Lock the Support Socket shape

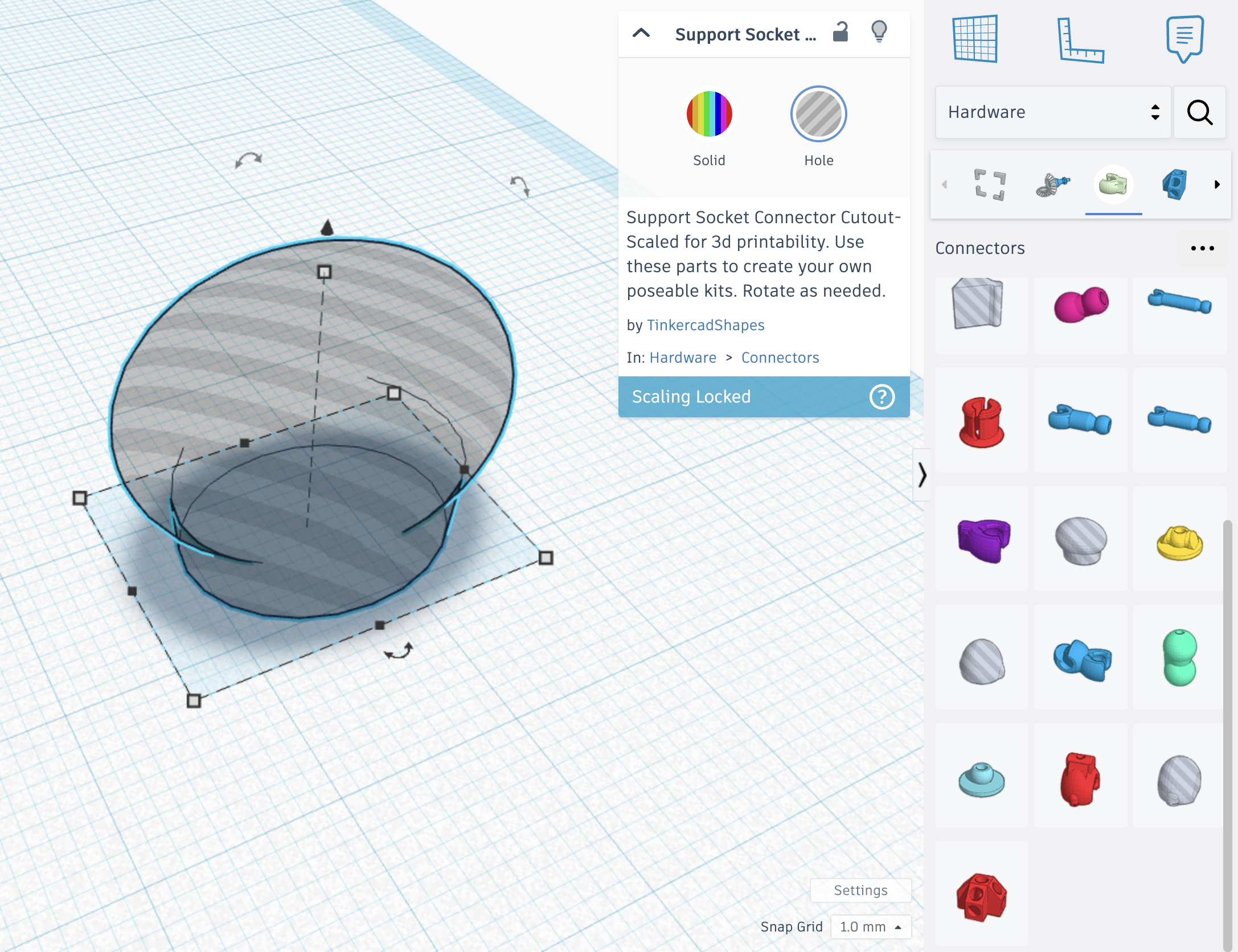(841, 33)
